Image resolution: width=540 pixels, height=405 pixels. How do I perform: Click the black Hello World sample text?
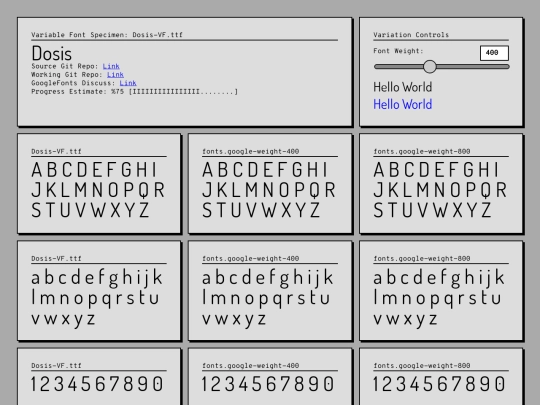coord(403,87)
